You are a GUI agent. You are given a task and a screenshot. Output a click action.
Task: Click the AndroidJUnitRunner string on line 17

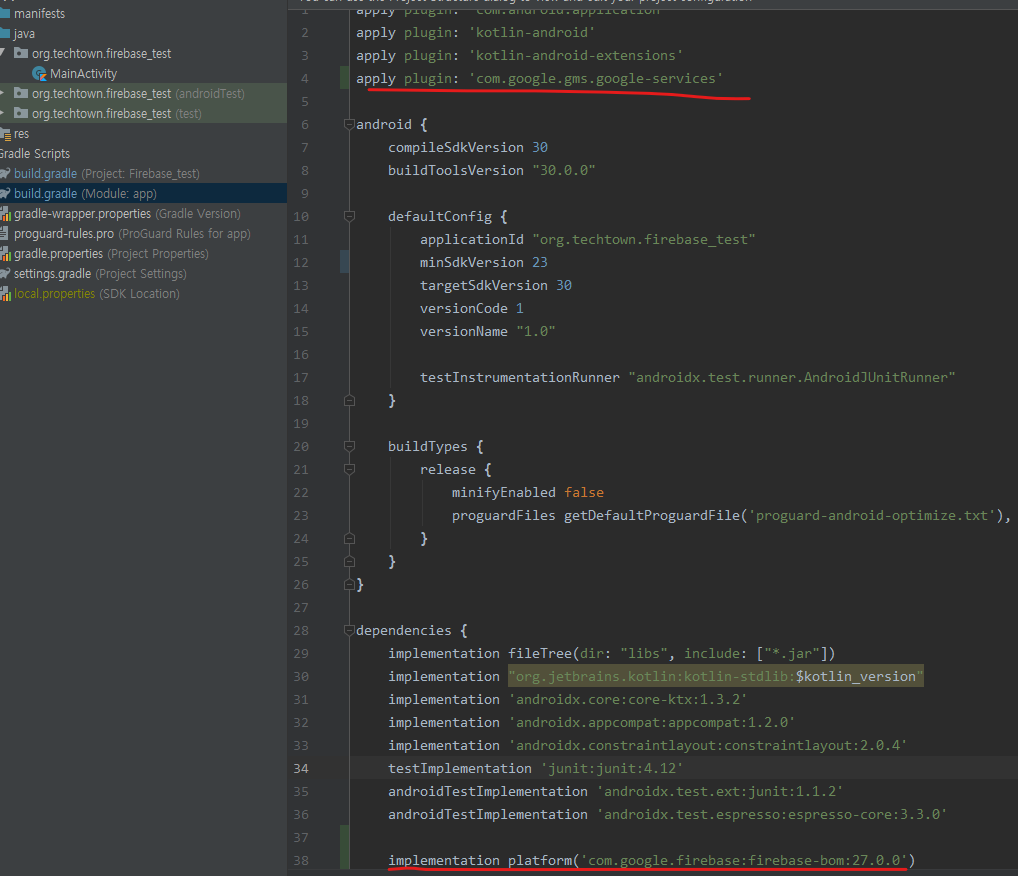[791, 377]
